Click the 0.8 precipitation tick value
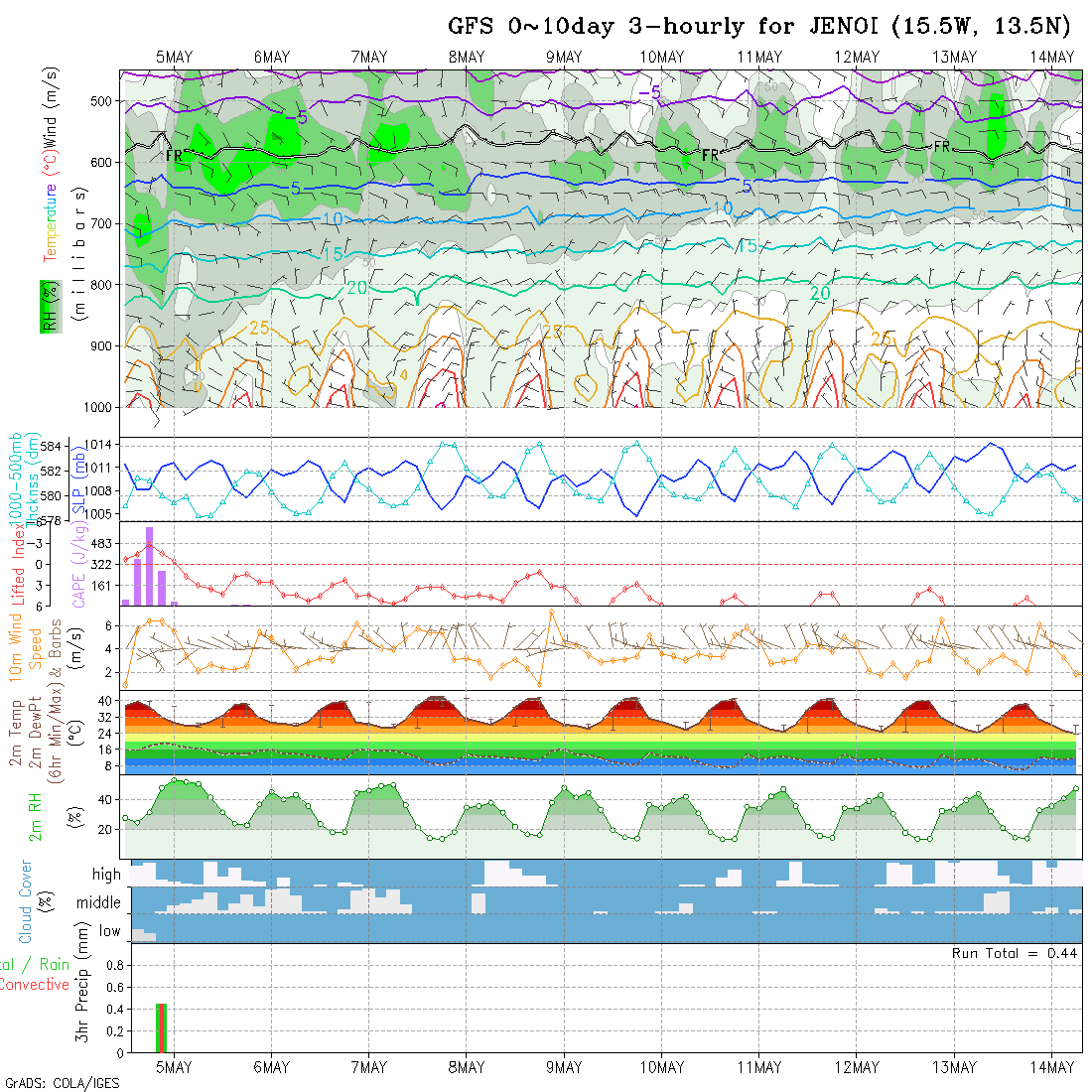The width and height of the screenshot is (1092, 1092). pyautogui.click(x=115, y=965)
